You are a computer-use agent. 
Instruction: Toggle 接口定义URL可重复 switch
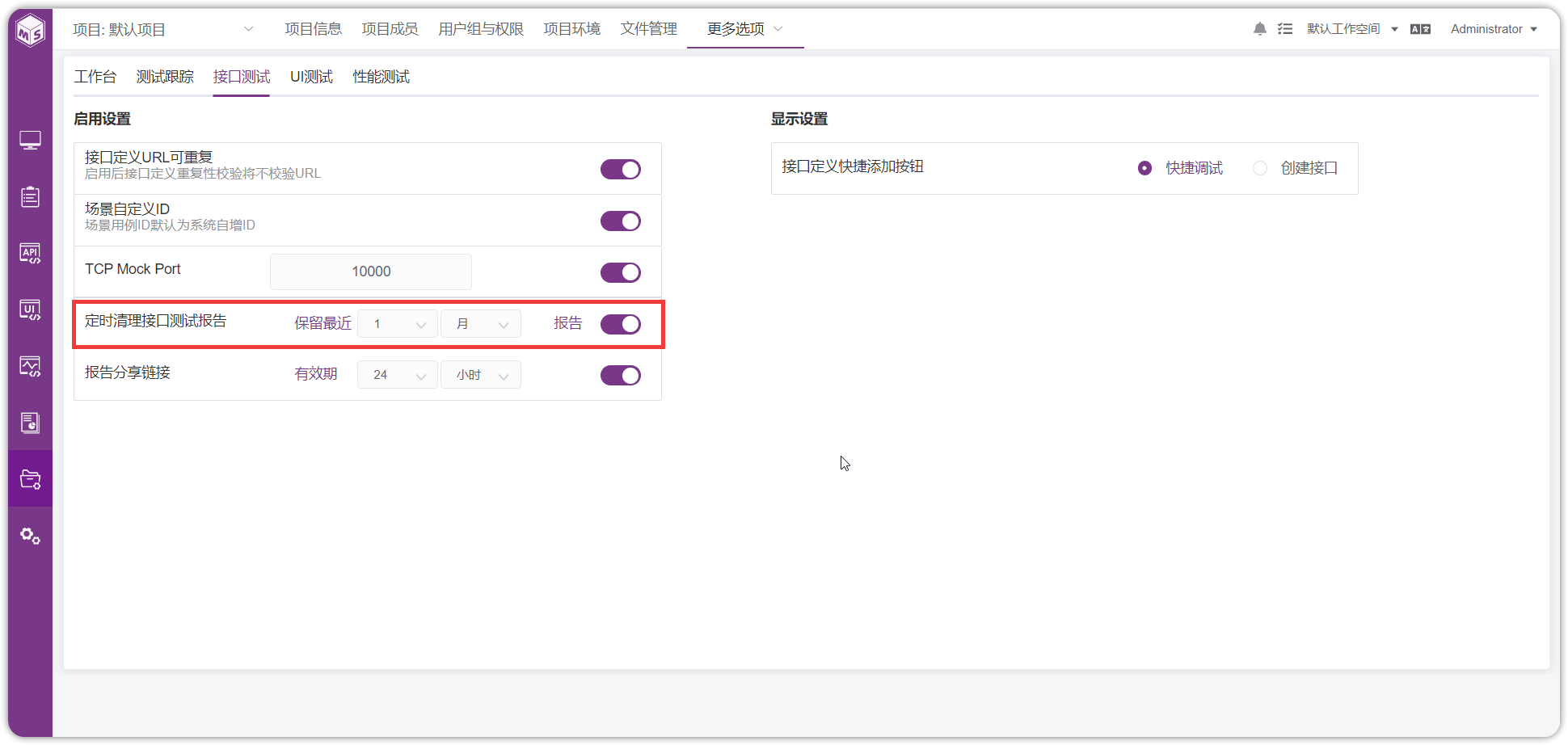coord(621,169)
